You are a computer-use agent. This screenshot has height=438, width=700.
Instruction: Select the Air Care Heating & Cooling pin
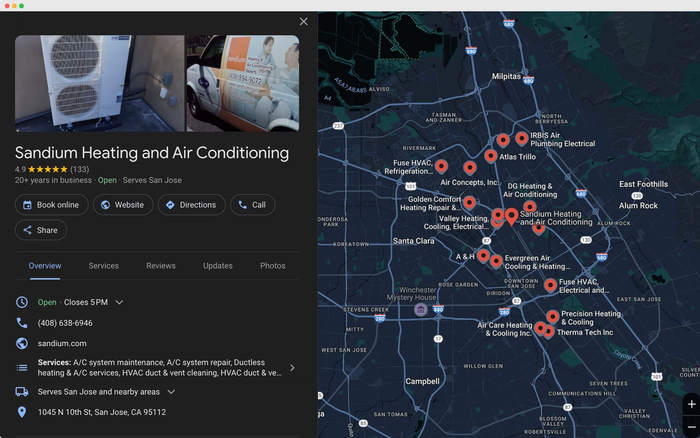[540, 329]
